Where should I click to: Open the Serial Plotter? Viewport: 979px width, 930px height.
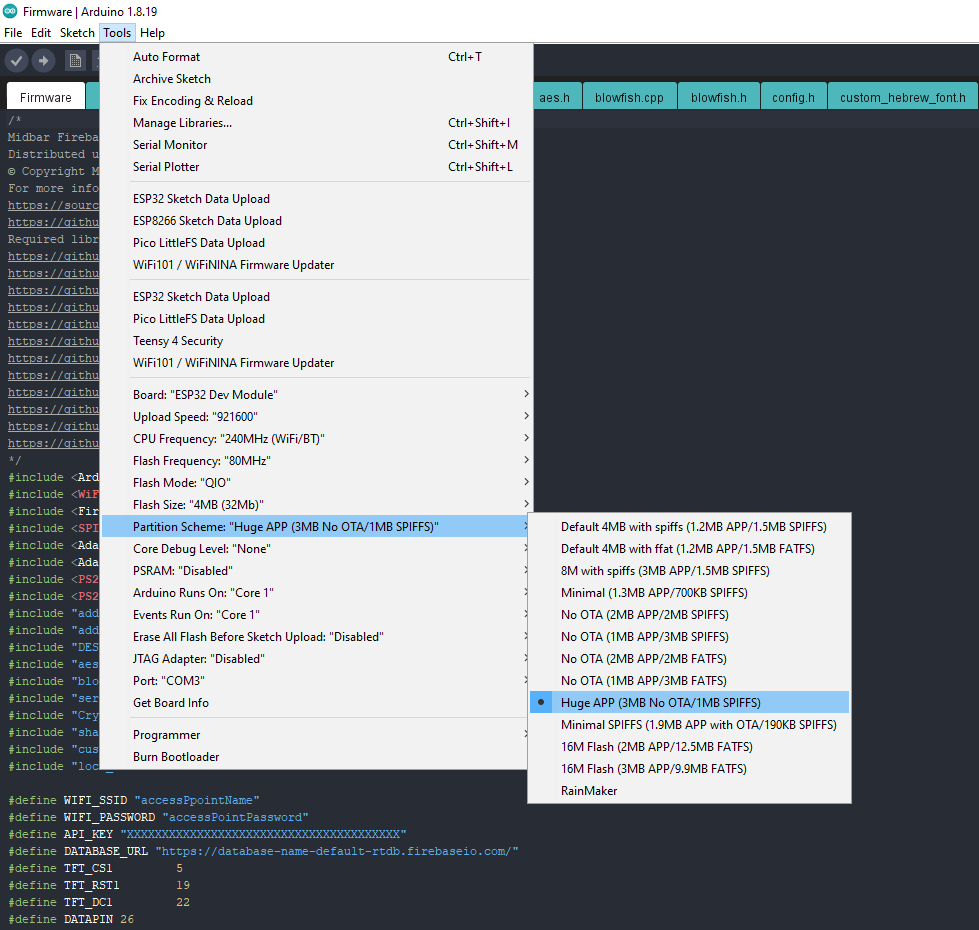pyautogui.click(x=317, y=167)
